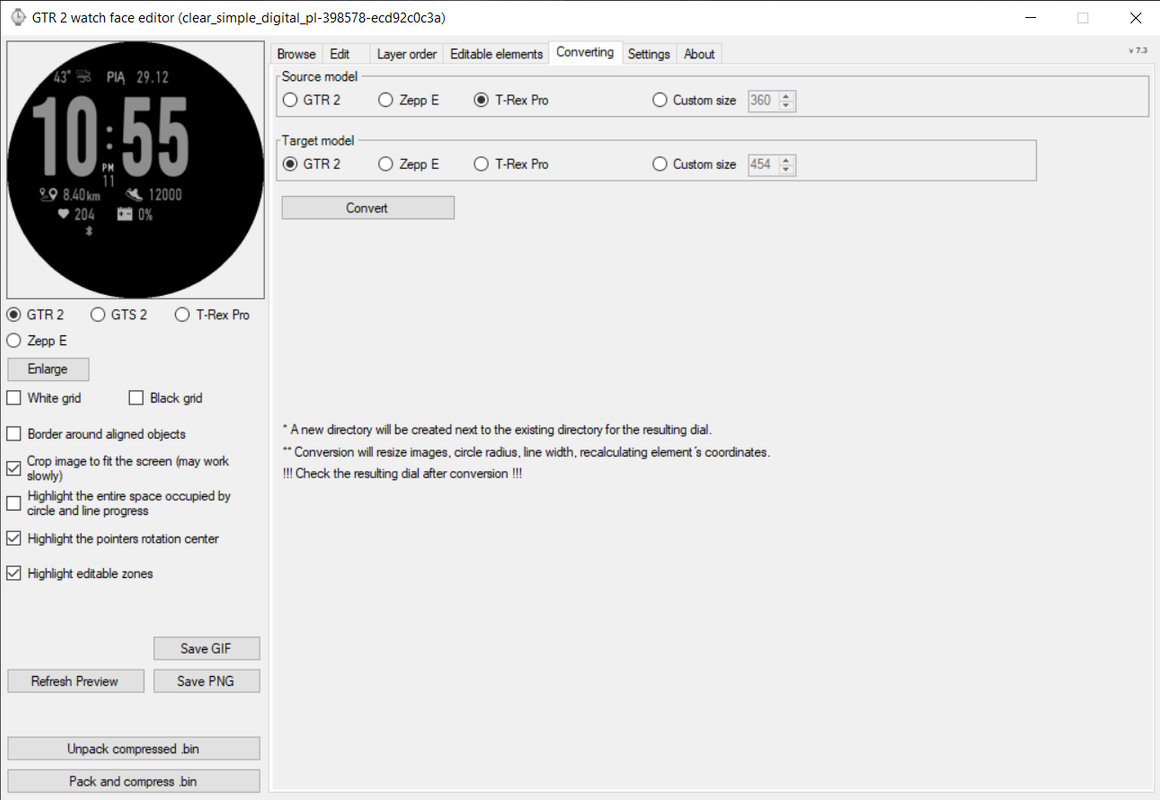Increase the target custom size value

(787, 160)
